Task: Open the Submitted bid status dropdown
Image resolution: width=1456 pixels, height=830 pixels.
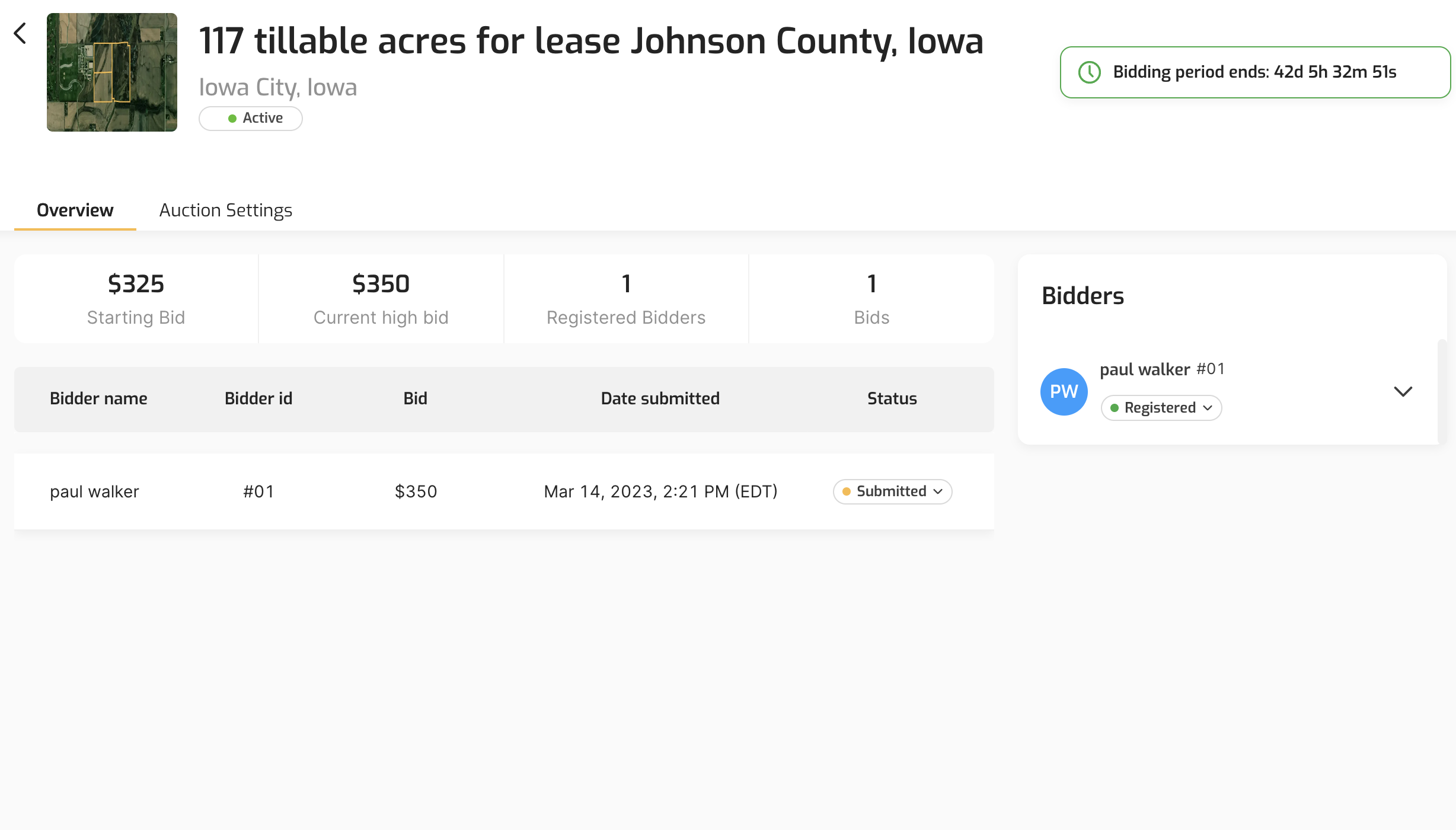Action: pos(892,491)
